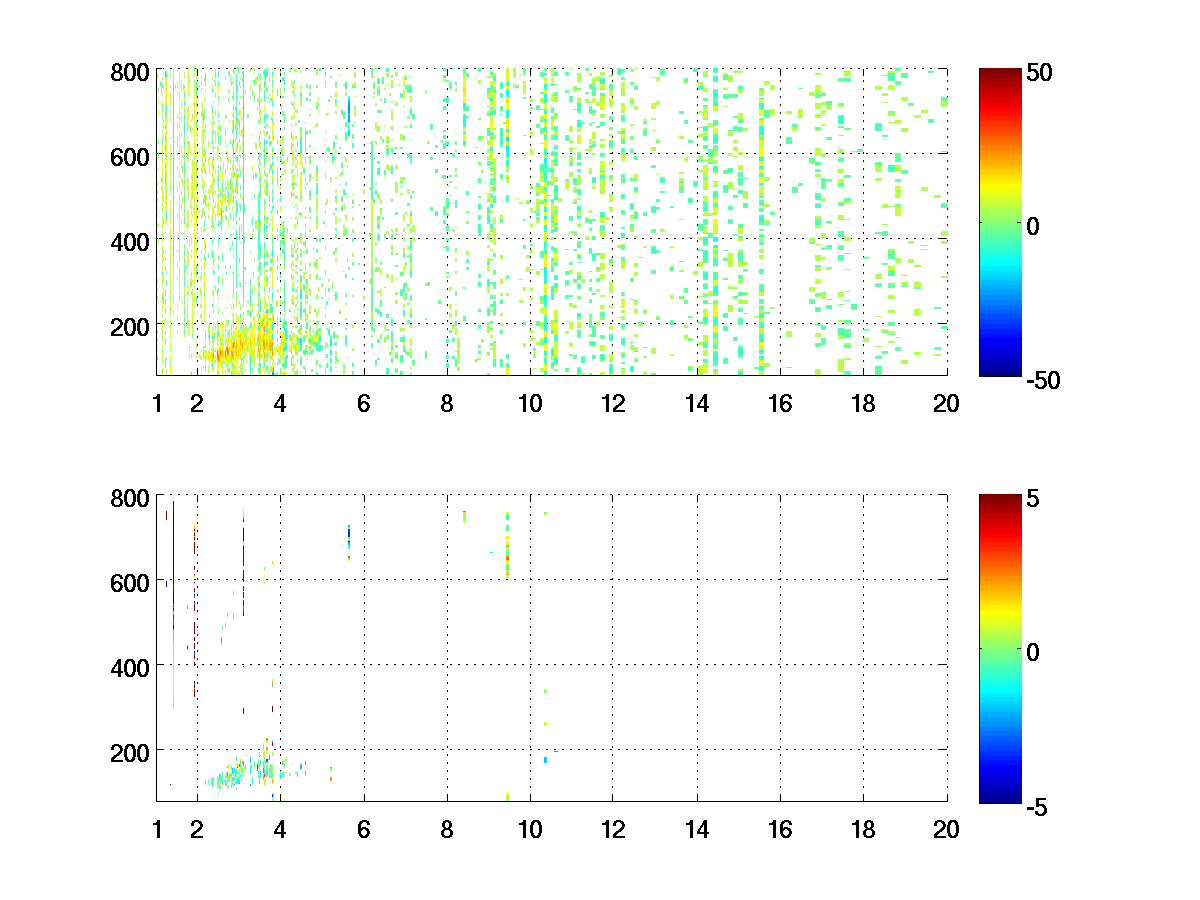
Task: Click the '0' label on the lower colorbar
Action: (x=1034, y=652)
